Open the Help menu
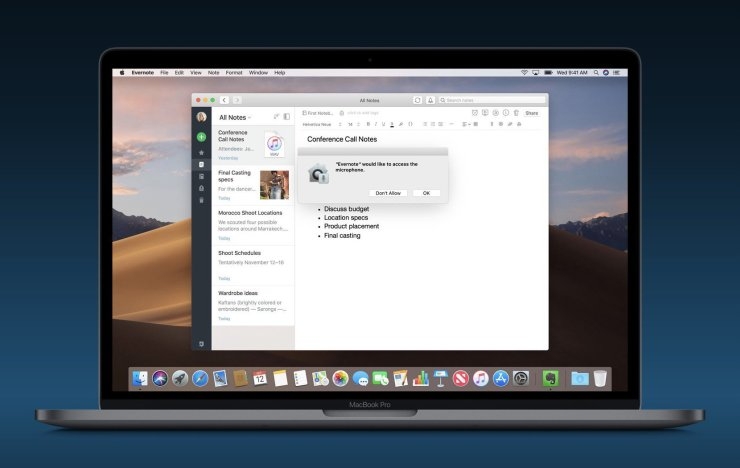 click(280, 73)
